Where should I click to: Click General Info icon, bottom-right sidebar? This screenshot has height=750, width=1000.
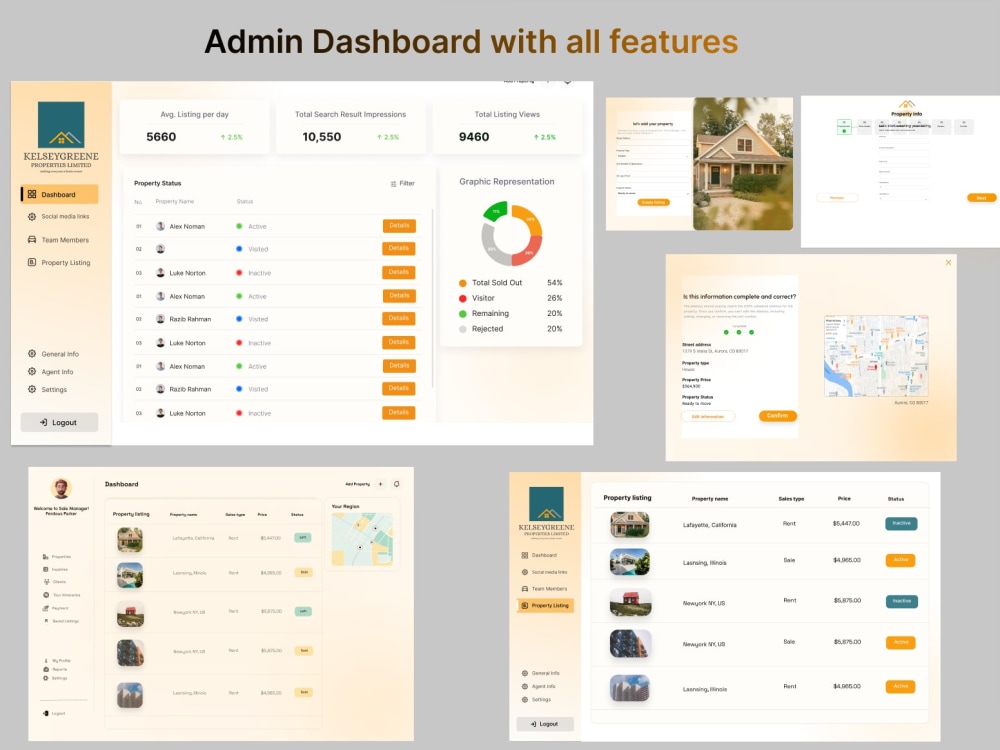(x=525, y=673)
